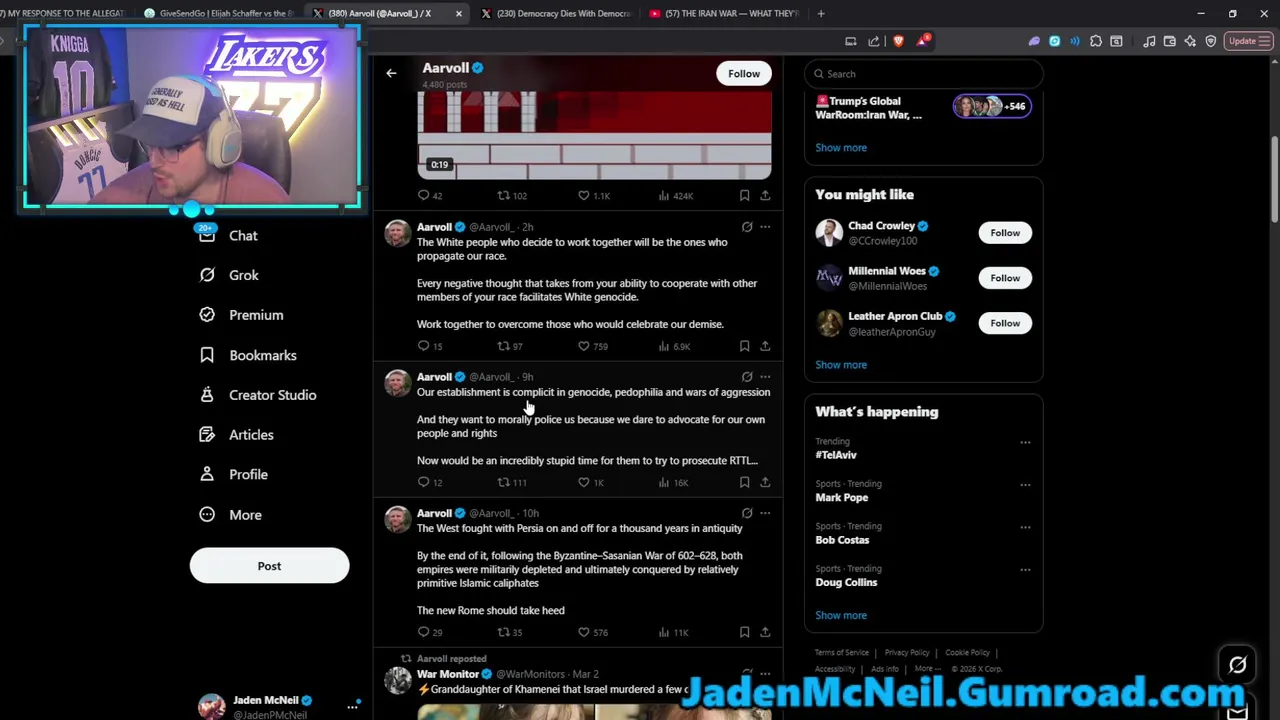Open the Brave Rewards triangle icon

(922, 41)
